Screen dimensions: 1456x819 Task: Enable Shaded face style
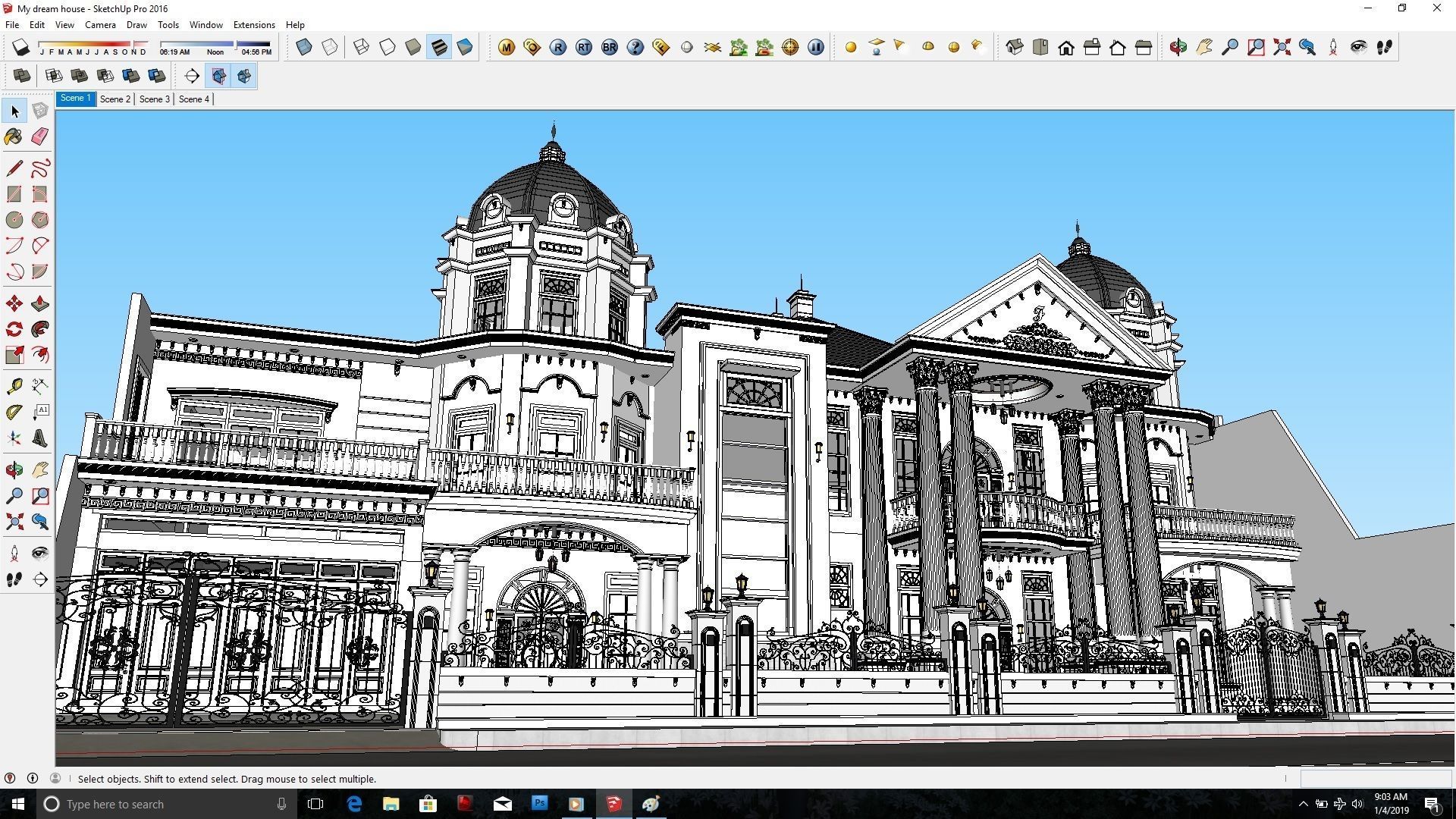[413, 47]
